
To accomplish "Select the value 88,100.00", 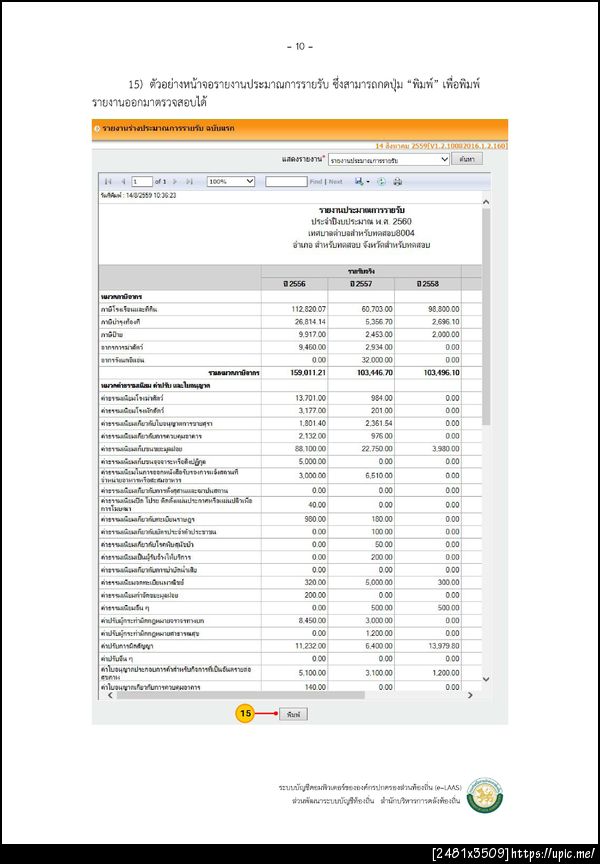I will [310, 449].
